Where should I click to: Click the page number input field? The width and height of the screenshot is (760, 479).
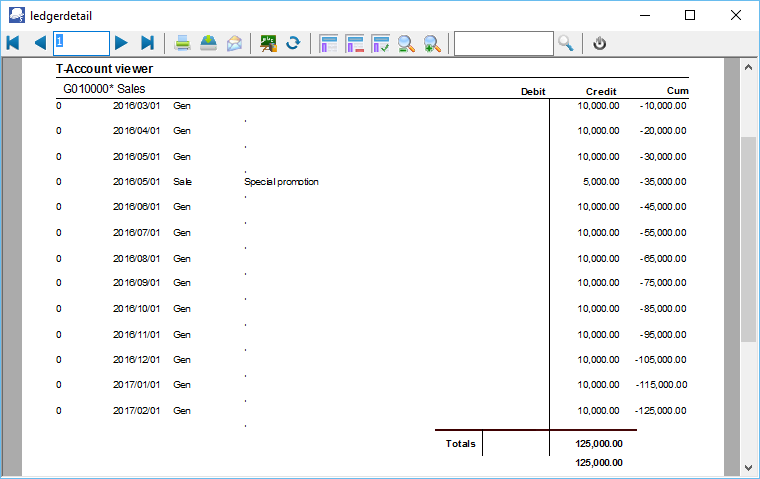[81, 43]
